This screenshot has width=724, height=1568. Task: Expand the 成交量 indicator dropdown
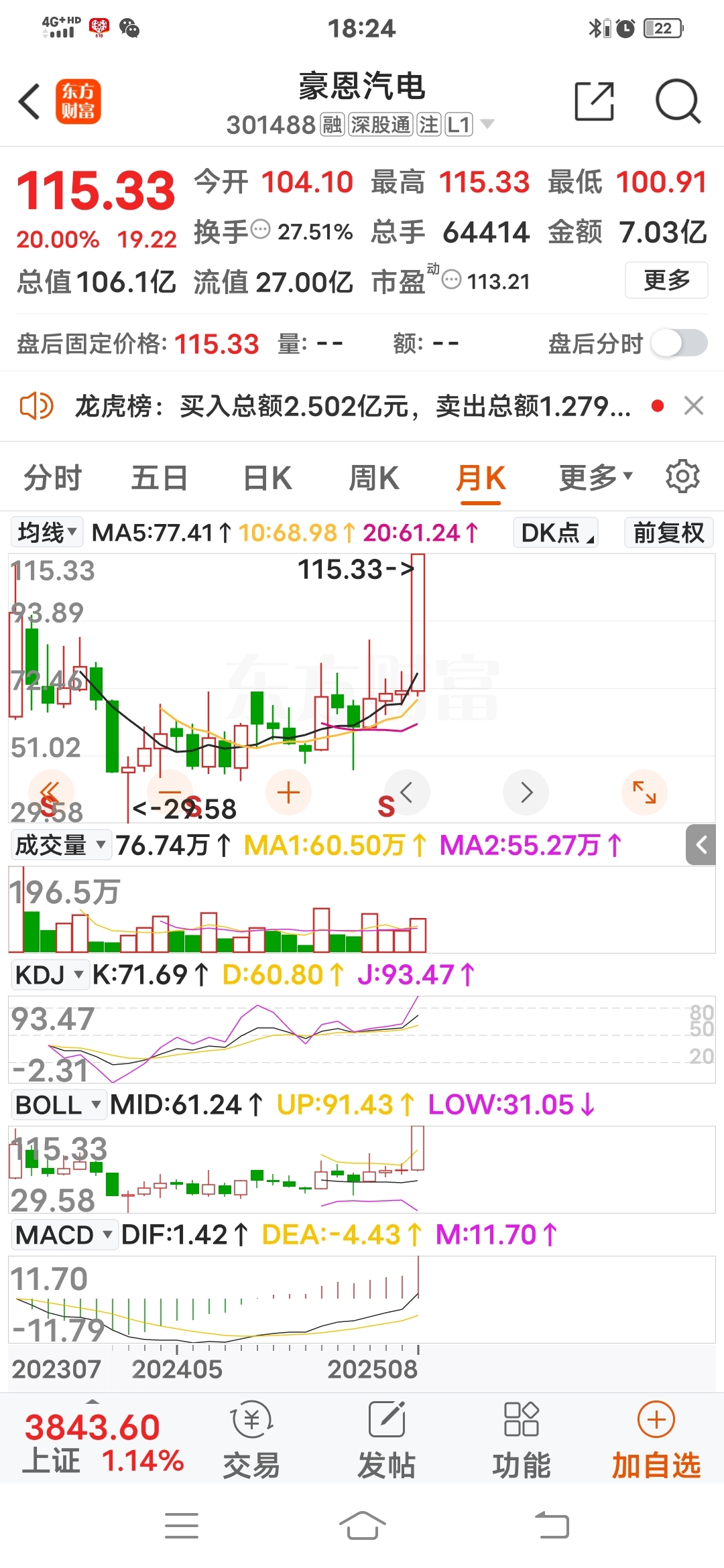point(60,845)
